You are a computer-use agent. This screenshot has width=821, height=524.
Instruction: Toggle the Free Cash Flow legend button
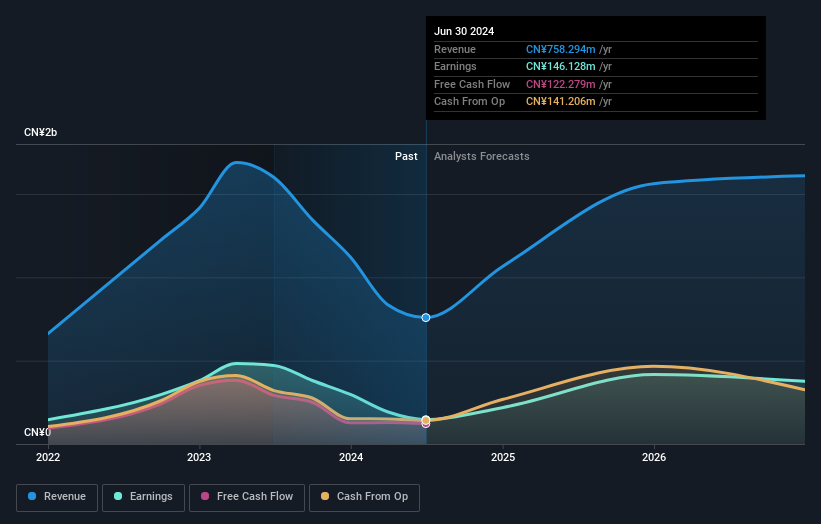point(247,497)
